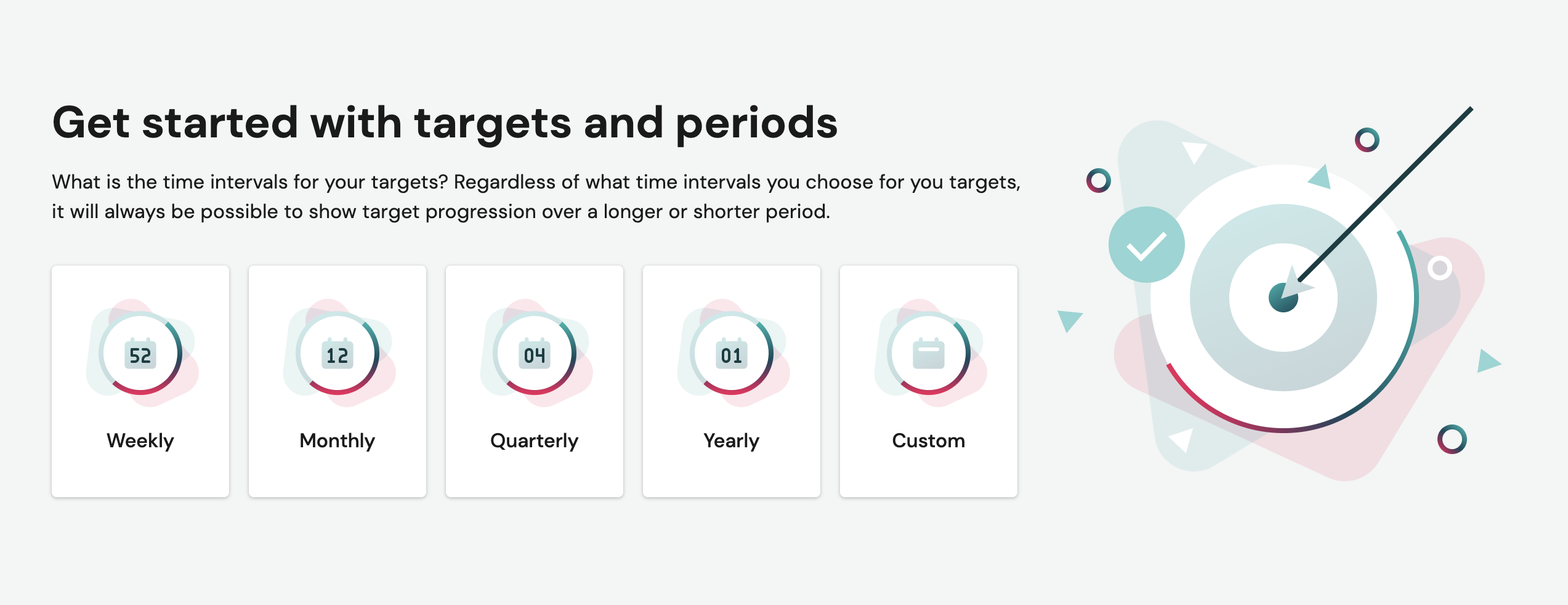Select the Custom period label

tap(929, 441)
